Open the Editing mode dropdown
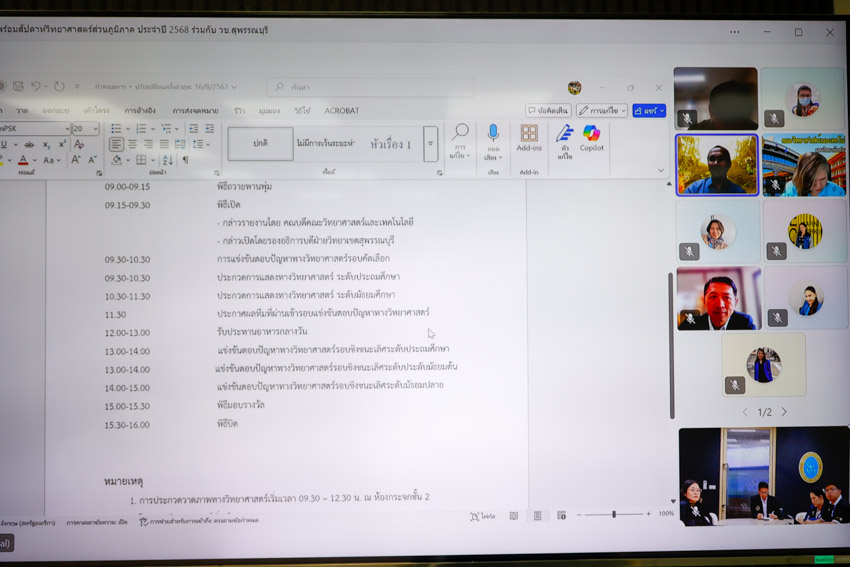This screenshot has height=567, width=850. pos(602,111)
